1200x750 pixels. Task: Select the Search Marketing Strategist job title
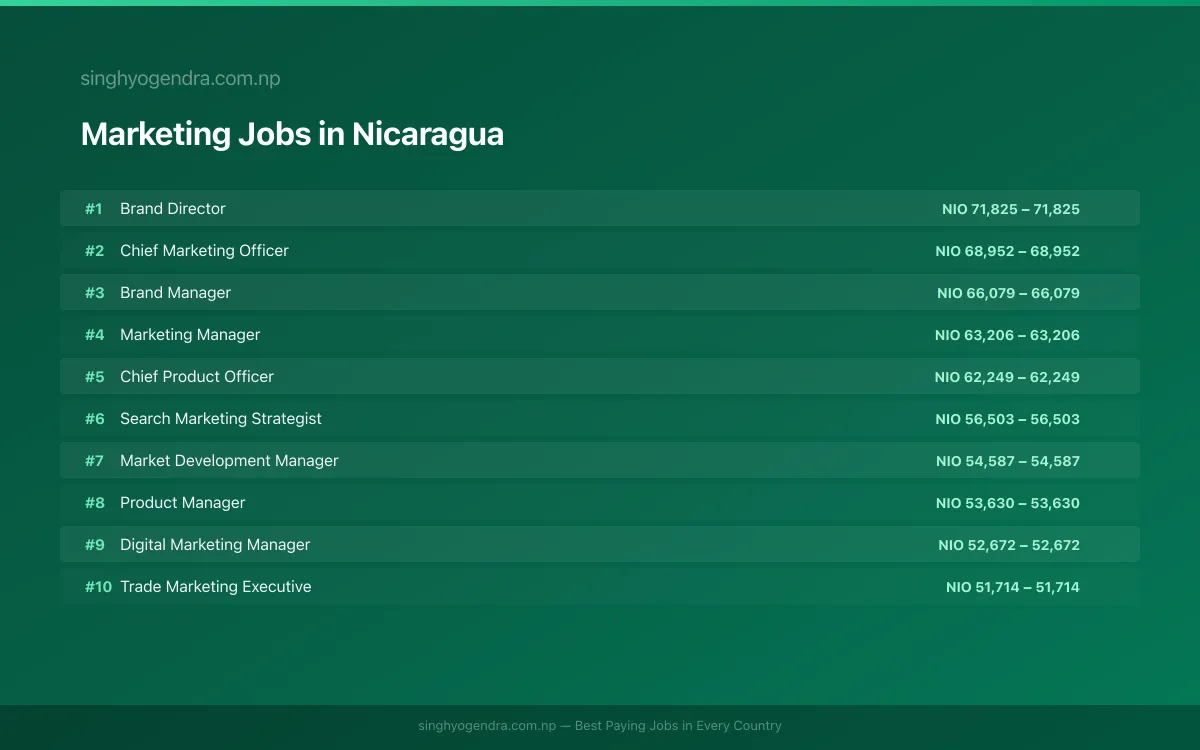click(x=221, y=419)
